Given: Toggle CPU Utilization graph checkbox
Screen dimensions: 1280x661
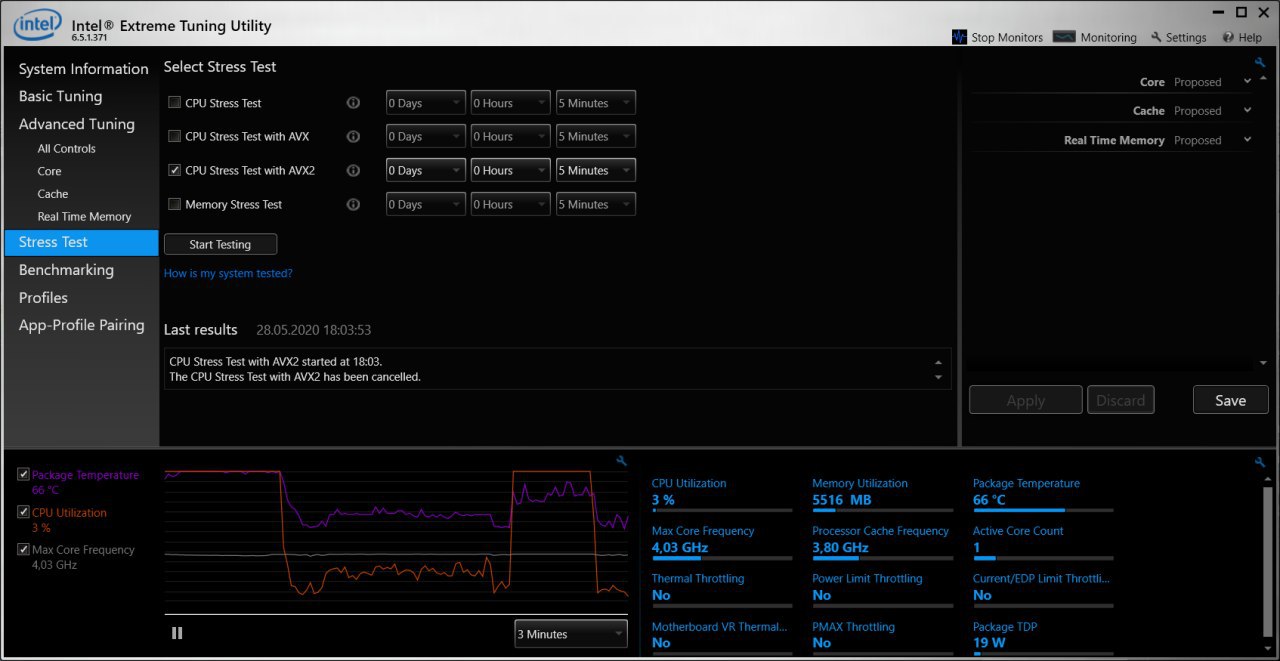Looking at the screenshot, I should [23, 512].
